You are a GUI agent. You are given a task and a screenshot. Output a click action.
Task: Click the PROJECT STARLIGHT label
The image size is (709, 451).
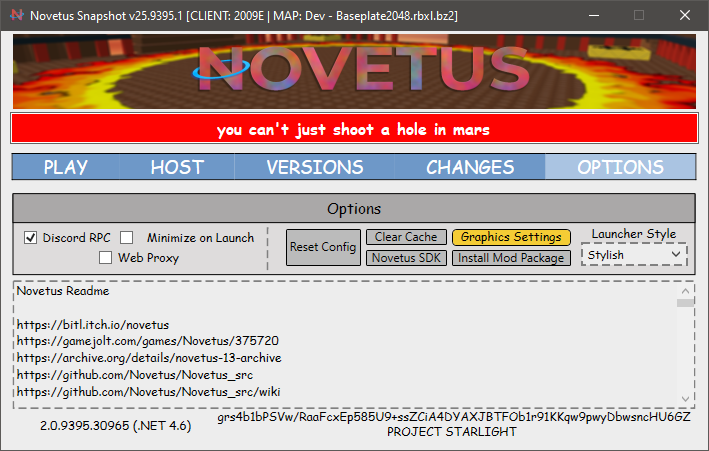pyautogui.click(x=452, y=432)
